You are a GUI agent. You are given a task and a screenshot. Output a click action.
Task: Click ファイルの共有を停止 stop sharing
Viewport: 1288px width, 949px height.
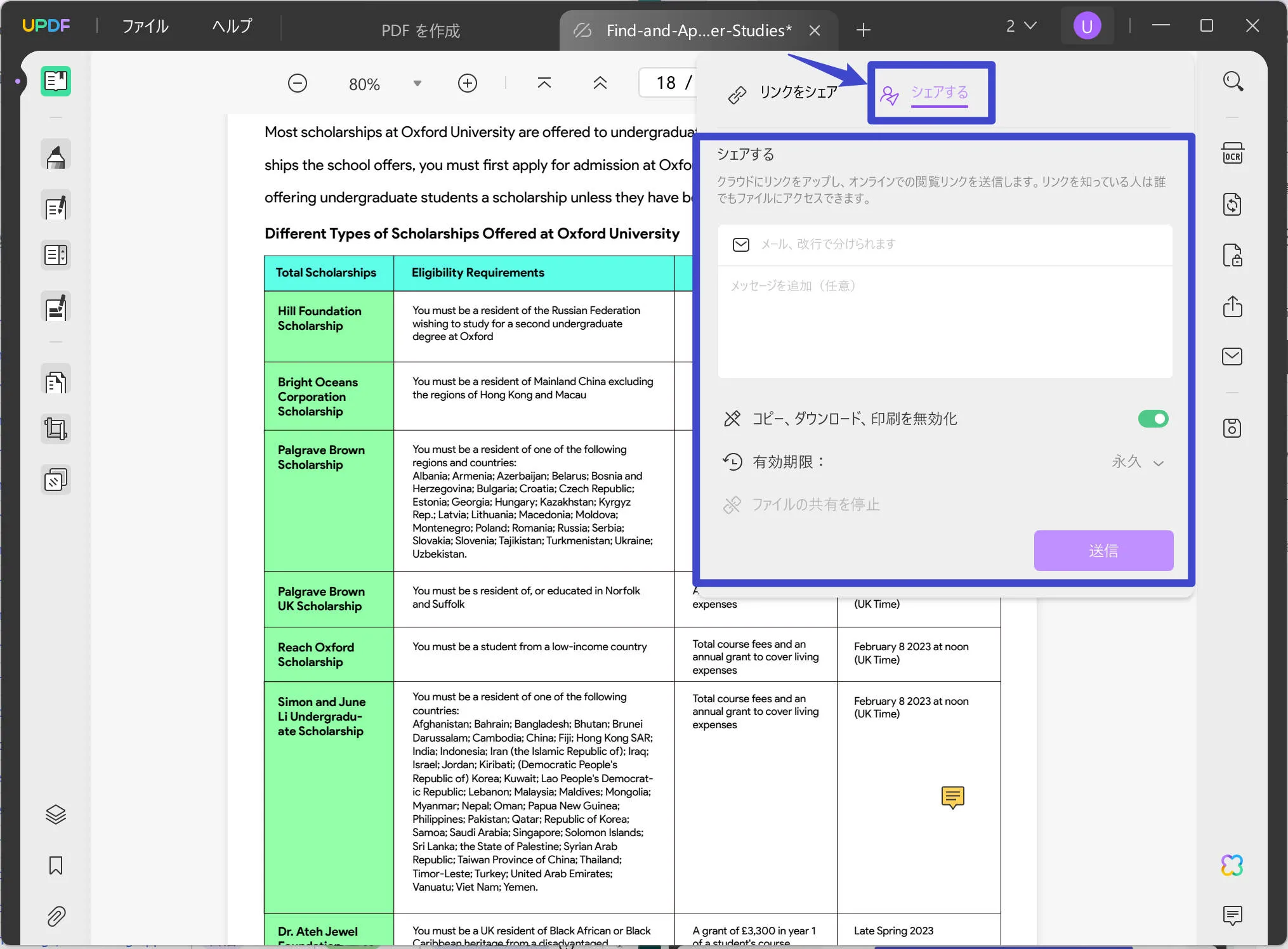pos(801,504)
